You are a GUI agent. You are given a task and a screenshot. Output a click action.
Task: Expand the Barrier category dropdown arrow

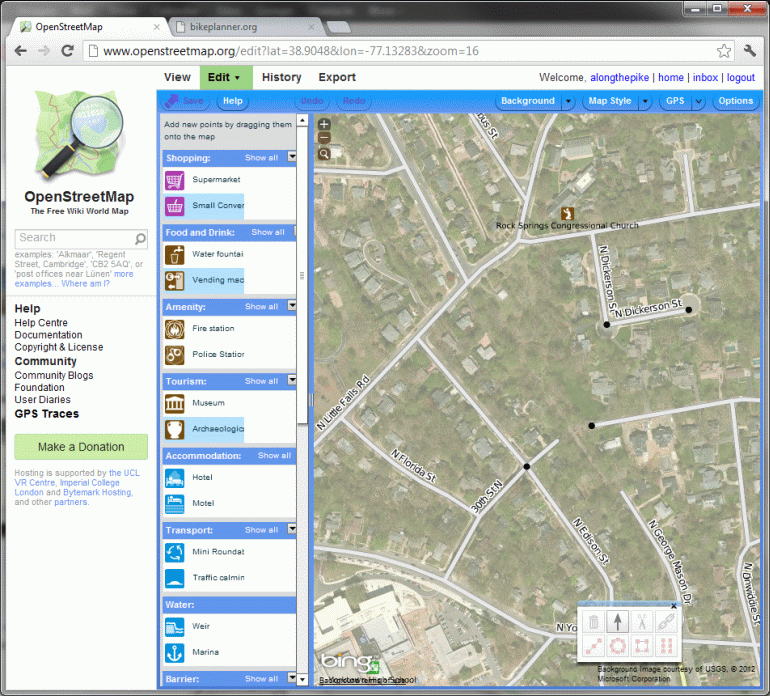pyautogui.click(x=292, y=678)
